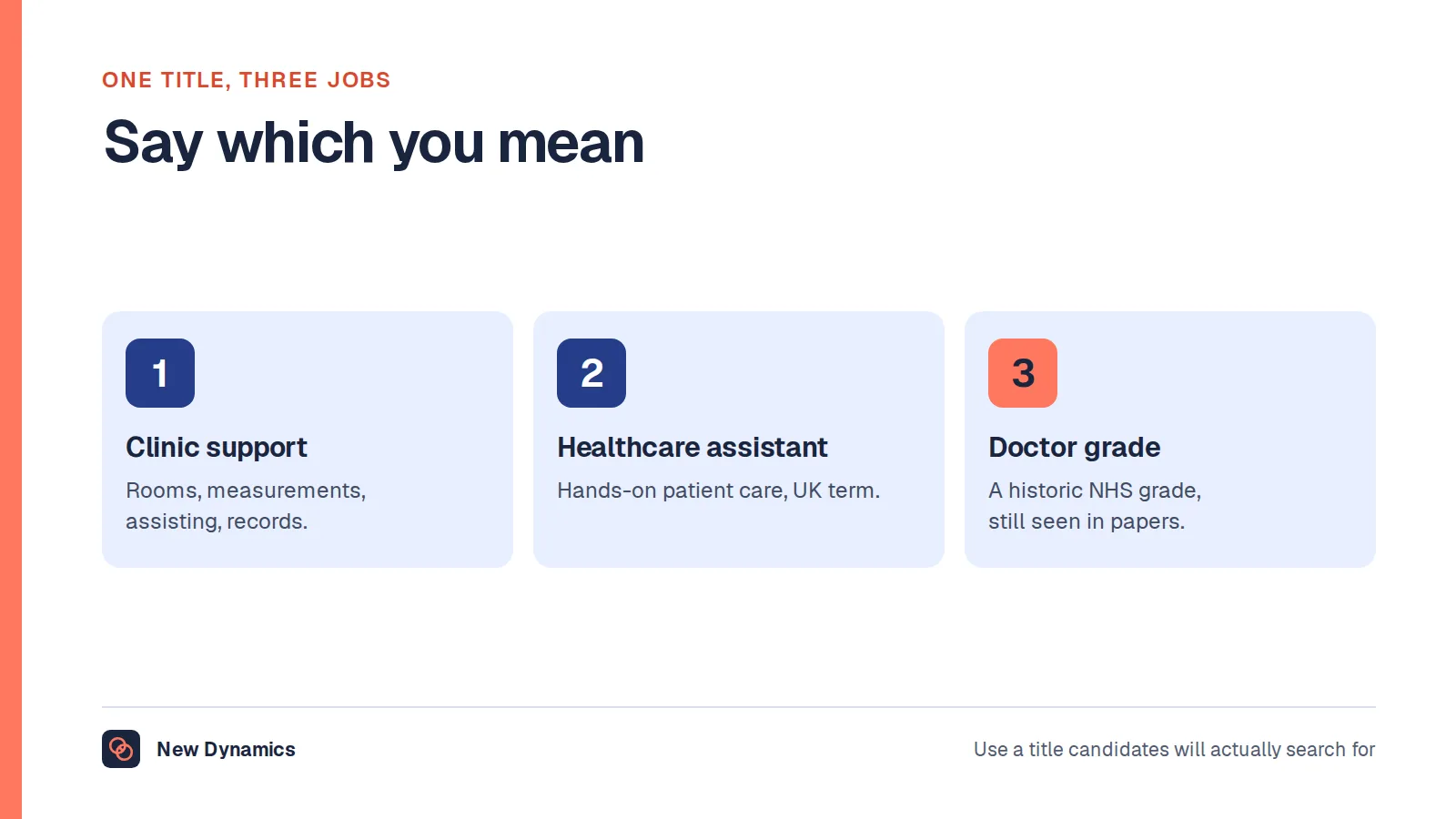1456x819 pixels.
Task: Click 'A historic NHS grade' description
Action: click(x=1095, y=490)
